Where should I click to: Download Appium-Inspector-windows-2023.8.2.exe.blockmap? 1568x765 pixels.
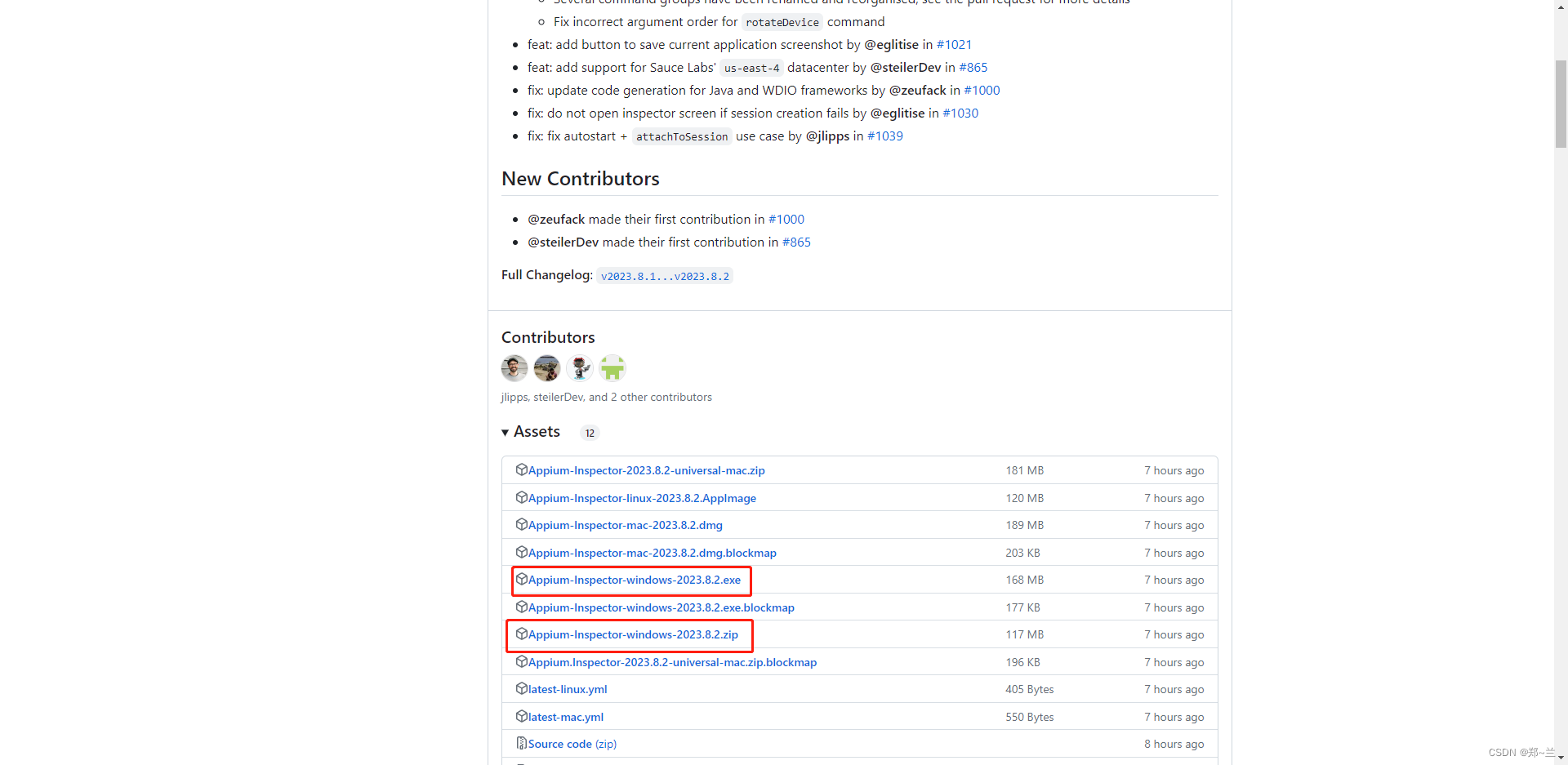point(661,607)
